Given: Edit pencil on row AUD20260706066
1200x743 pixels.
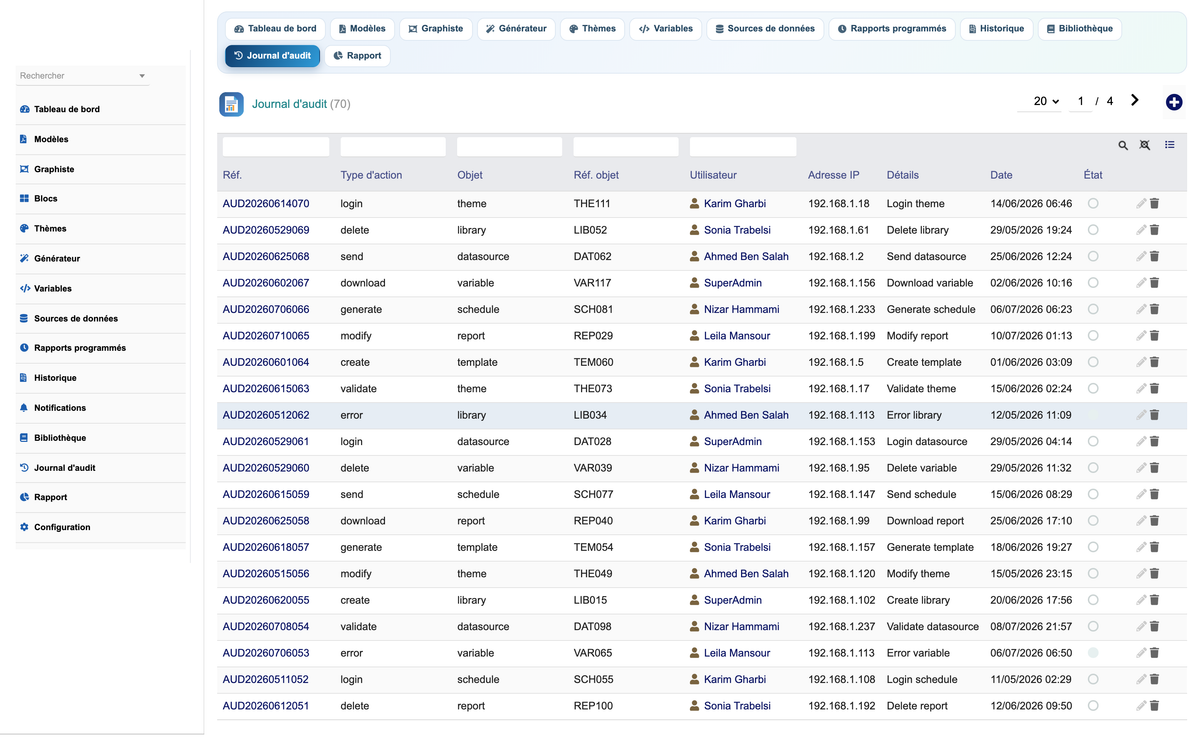Looking at the screenshot, I should (x=1141, y=310).
